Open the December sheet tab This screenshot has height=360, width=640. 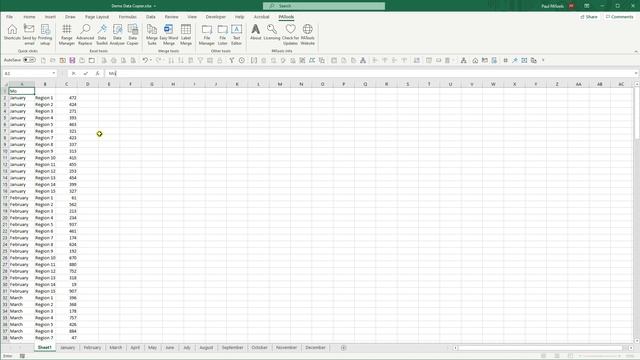point(316,348)
